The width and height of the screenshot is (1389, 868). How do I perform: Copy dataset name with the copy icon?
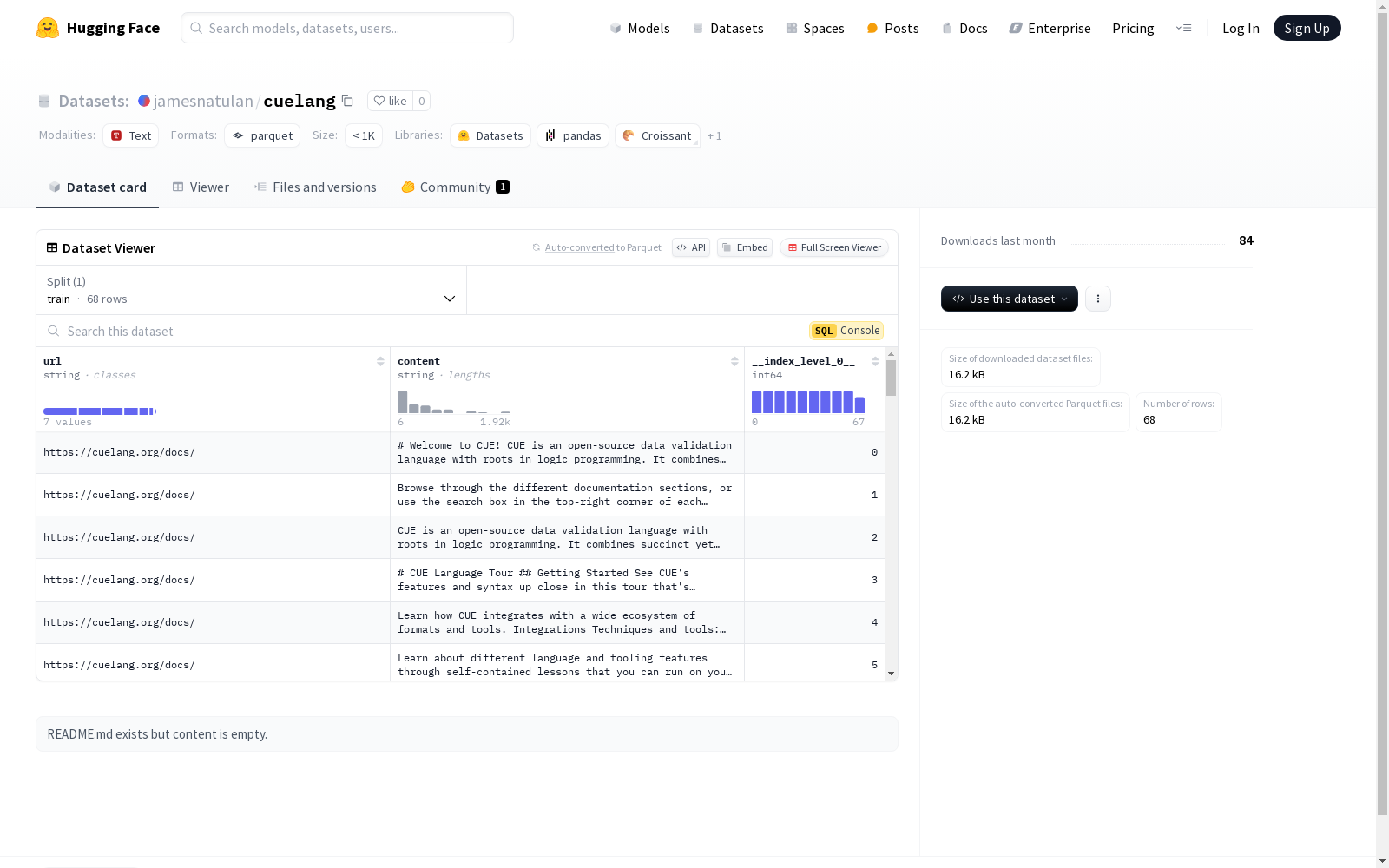point(347,101)
